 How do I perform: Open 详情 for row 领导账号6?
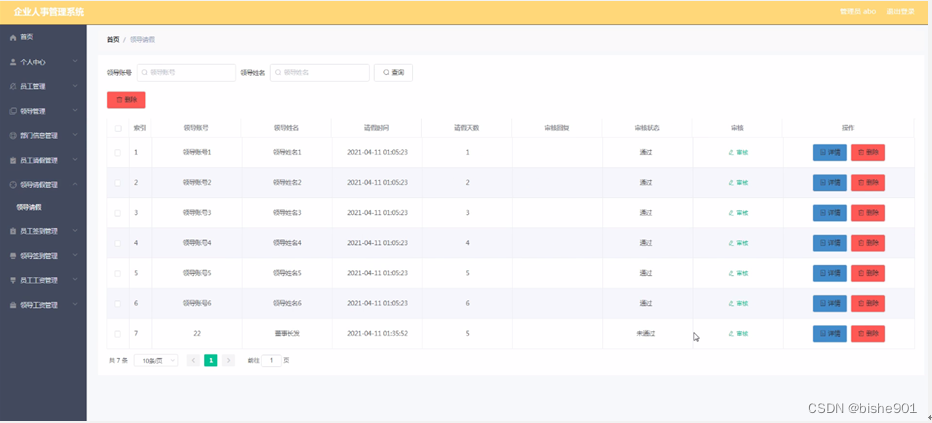pos(830,304)
